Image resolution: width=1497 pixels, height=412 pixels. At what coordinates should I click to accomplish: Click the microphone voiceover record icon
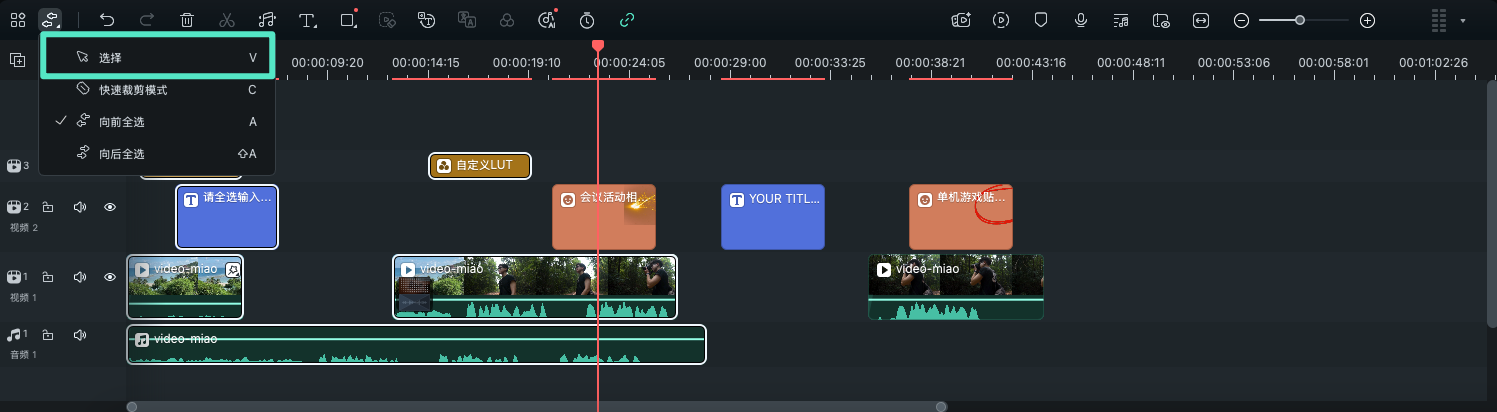coord(1081,20)
